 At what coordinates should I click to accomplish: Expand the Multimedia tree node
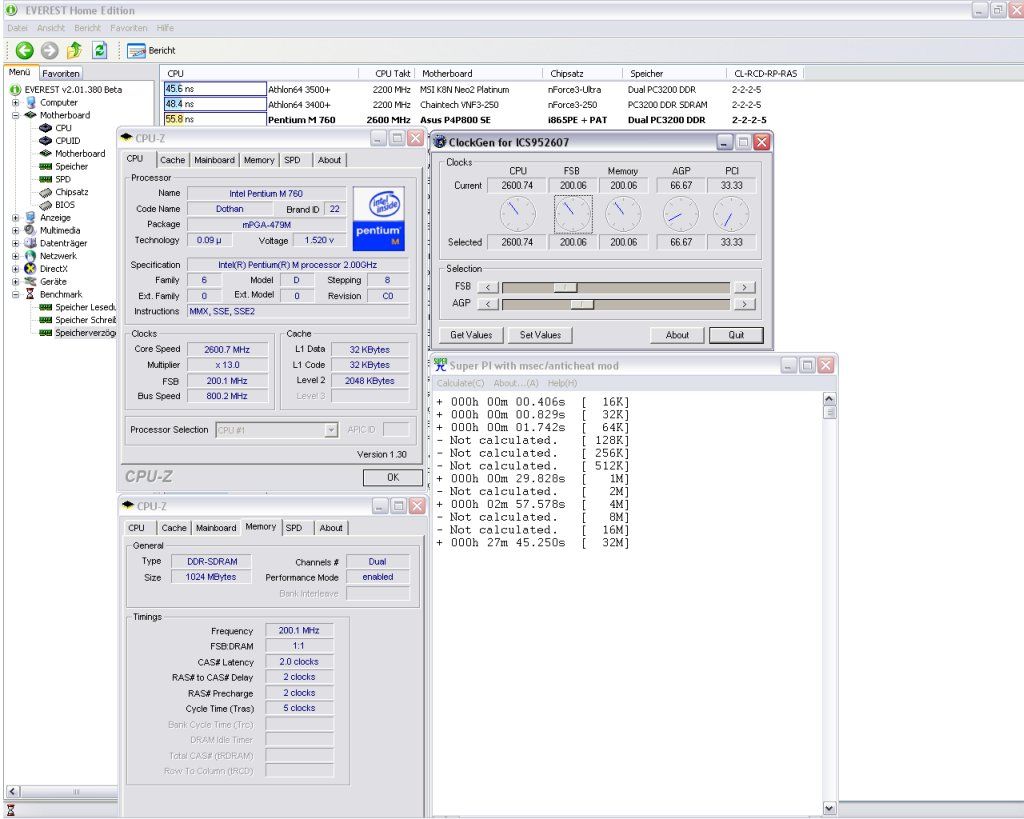tap(16, 230)
